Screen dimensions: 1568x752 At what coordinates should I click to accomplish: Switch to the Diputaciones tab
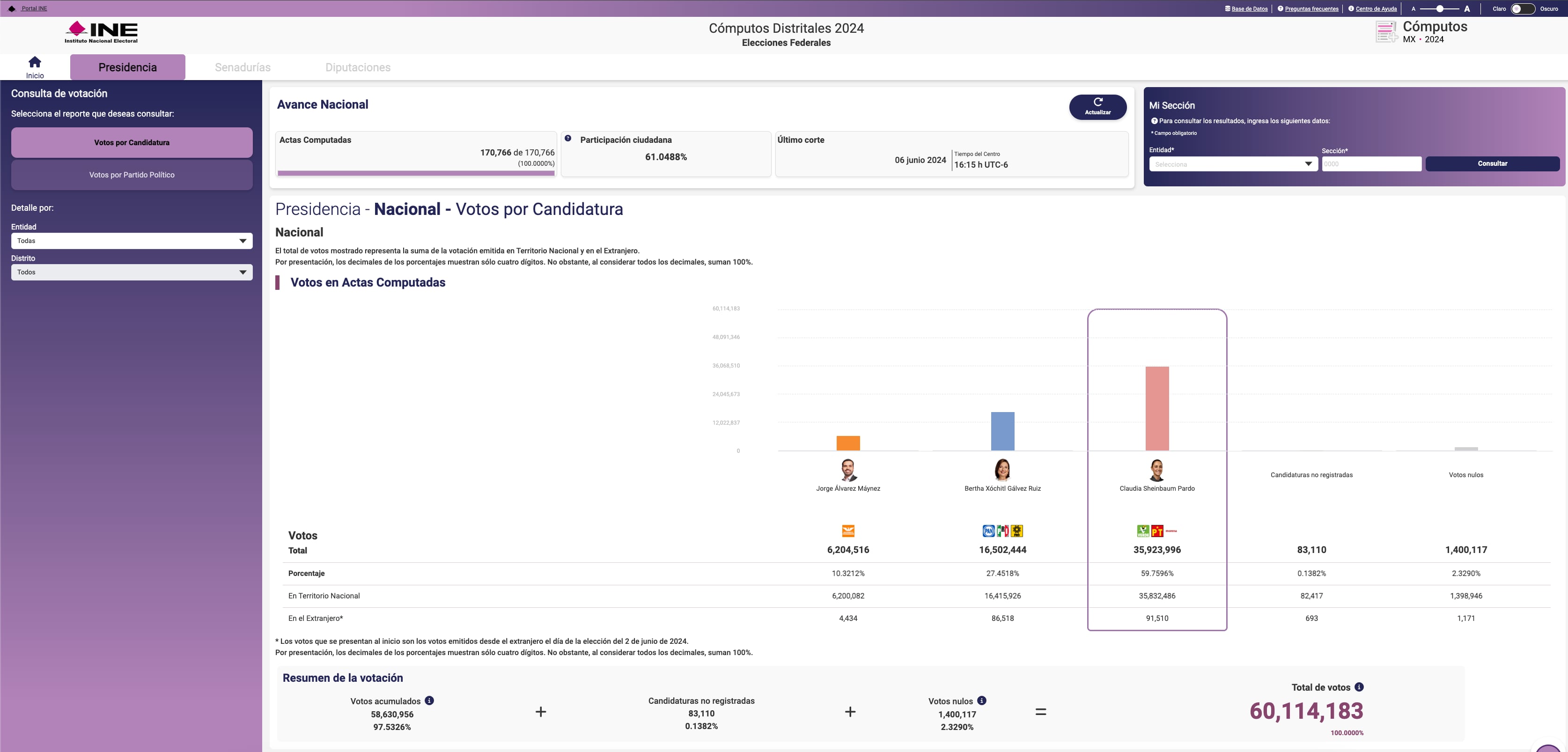click(x=358, y=67)
